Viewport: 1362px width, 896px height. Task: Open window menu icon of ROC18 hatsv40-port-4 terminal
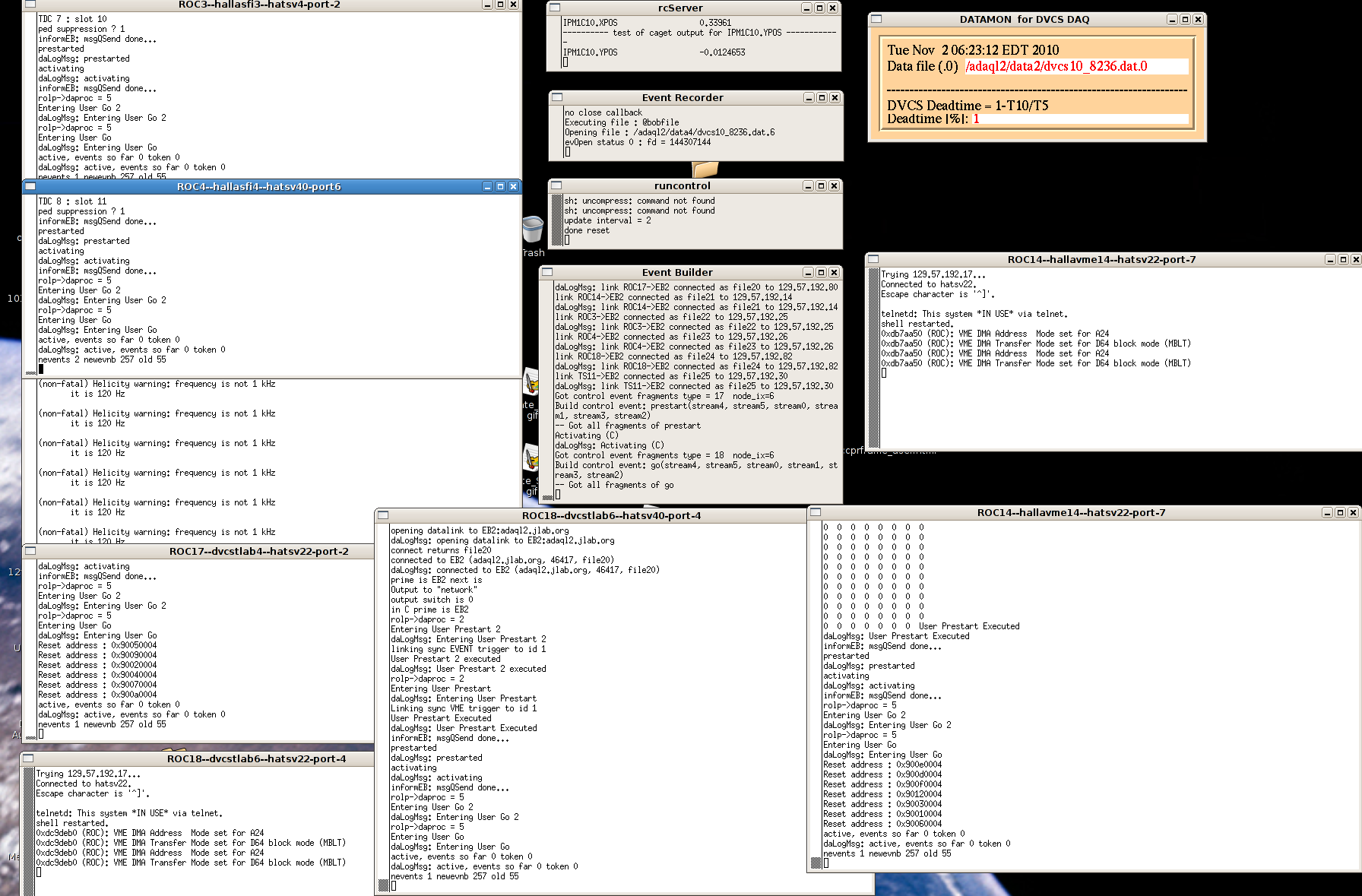point(383,515)
